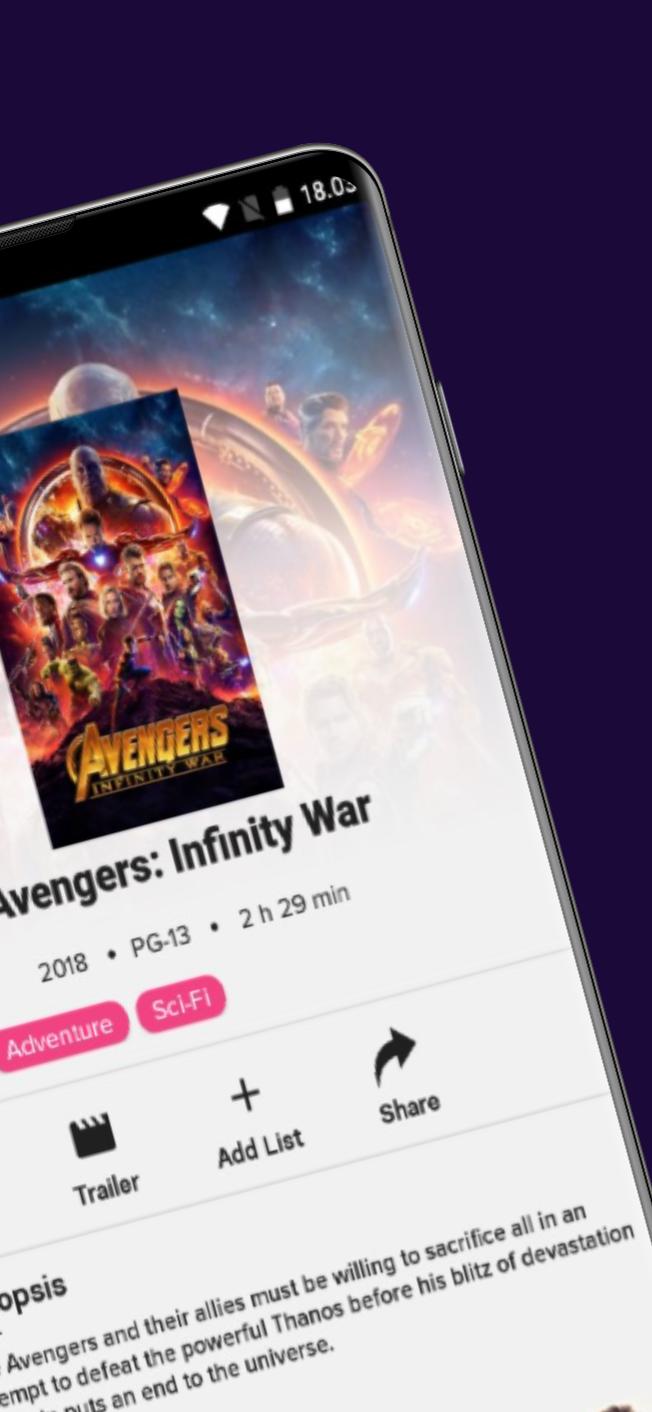Tap the Wi-Fi status icon
Screen dimensions: 652x1412
click(217, 215)
